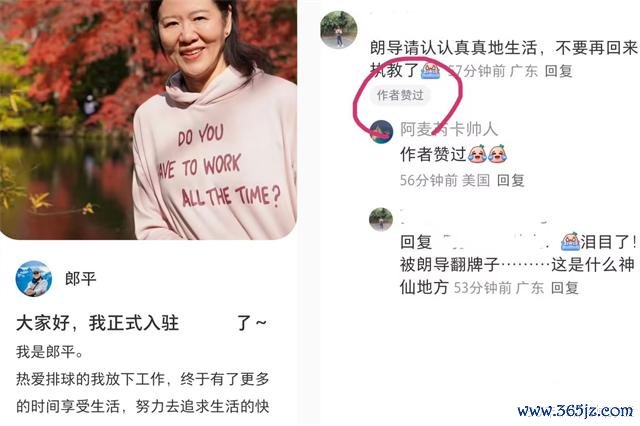640x426 pixels.
Task: Tap the crying emoji after 执教了
Action: (x=430, y=70)
